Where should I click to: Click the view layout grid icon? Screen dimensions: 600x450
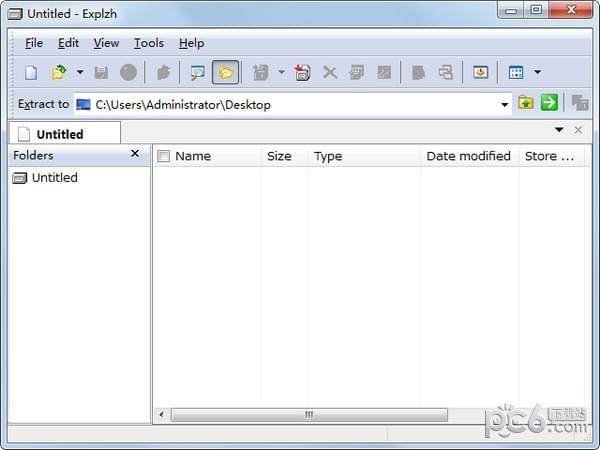(516, 72)
